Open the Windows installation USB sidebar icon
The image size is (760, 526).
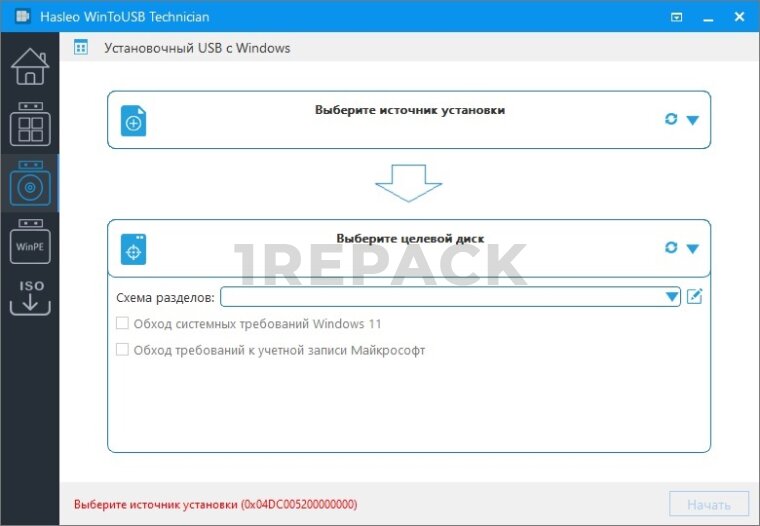pyautogui.click(x=30, y=183)
